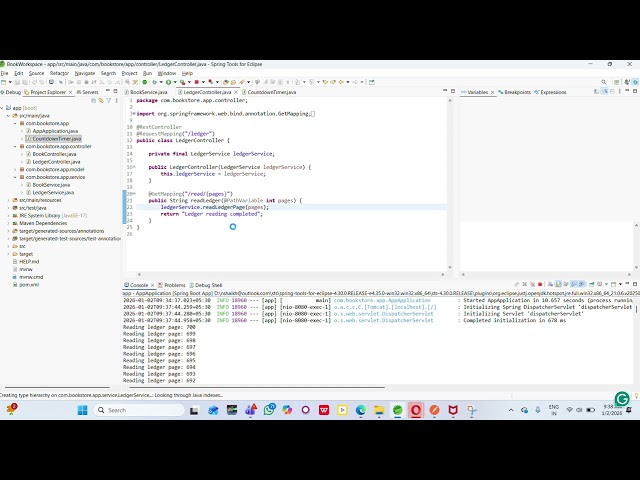
Task: Click Filter funnel icon in Project Explorer
Action: click(109, 100)
